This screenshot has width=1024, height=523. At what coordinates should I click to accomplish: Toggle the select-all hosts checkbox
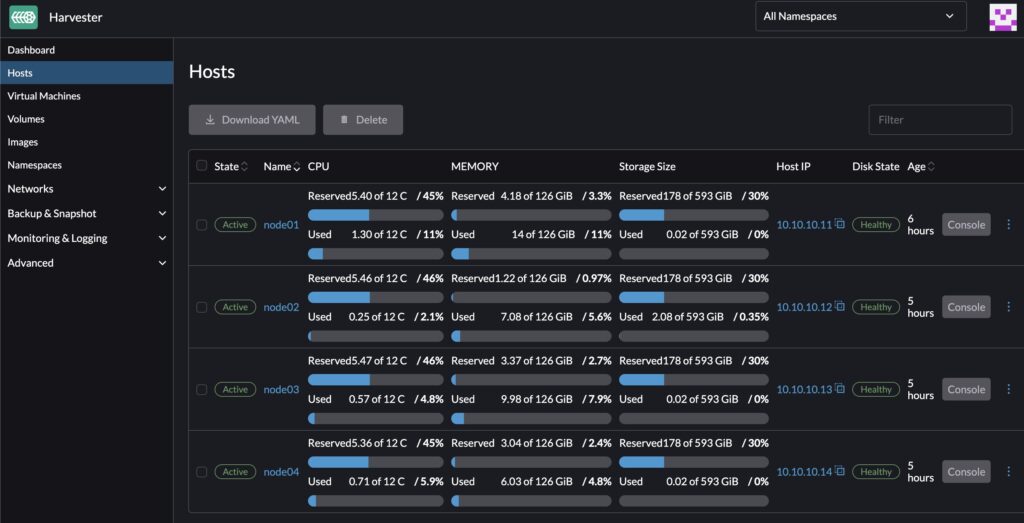click(x=202, y=166)
